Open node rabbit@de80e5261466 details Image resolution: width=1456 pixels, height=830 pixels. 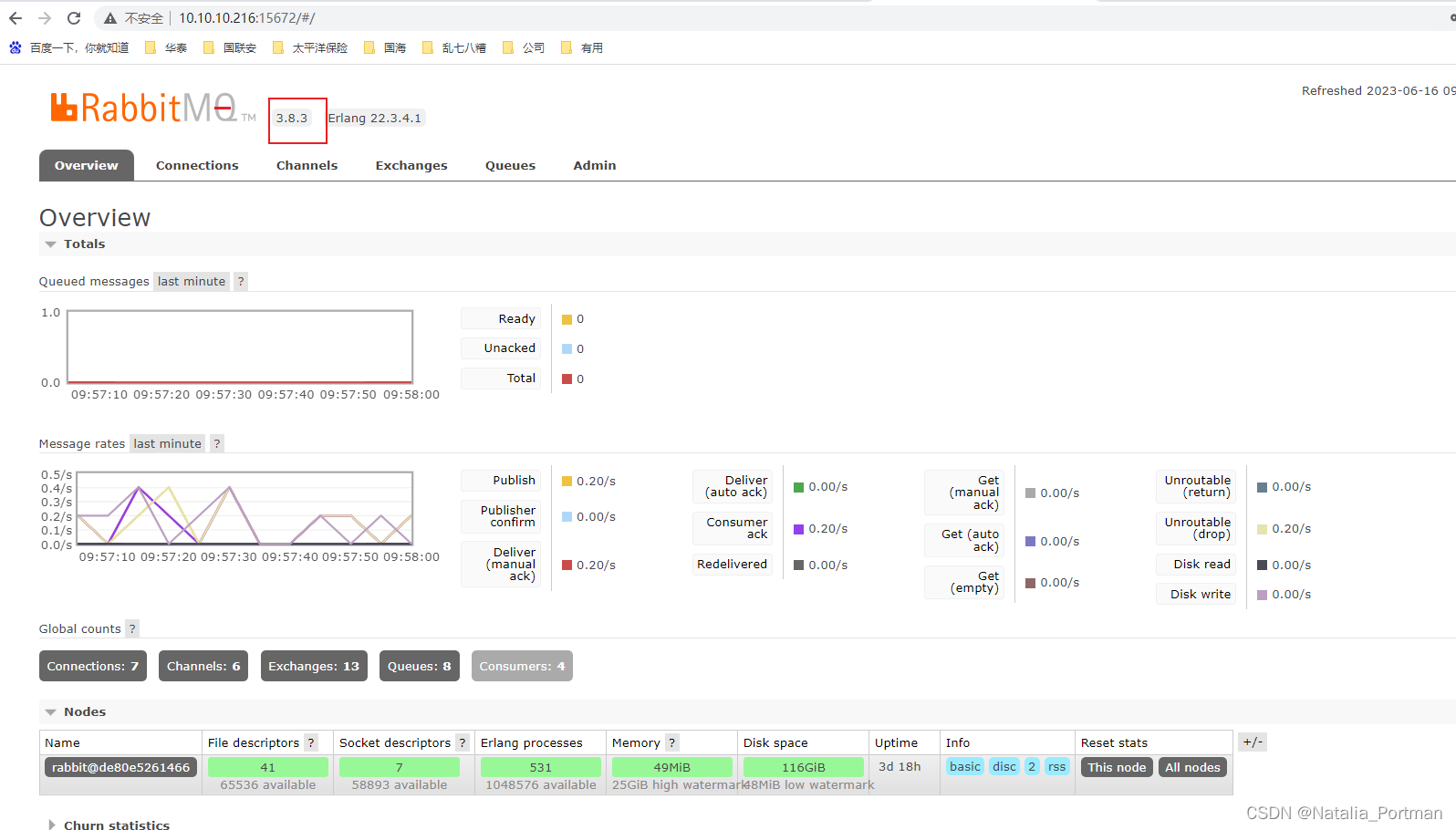pyautogui.click(x=121, y=767)
